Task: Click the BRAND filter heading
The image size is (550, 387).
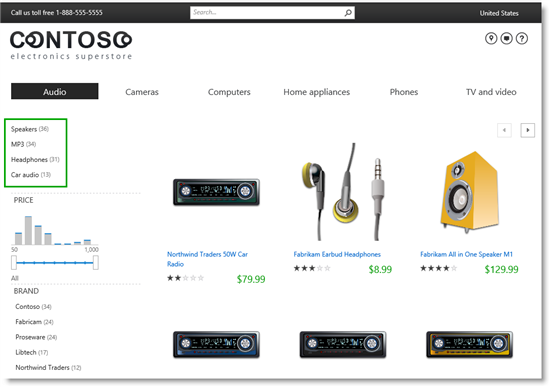Action: 26,291
